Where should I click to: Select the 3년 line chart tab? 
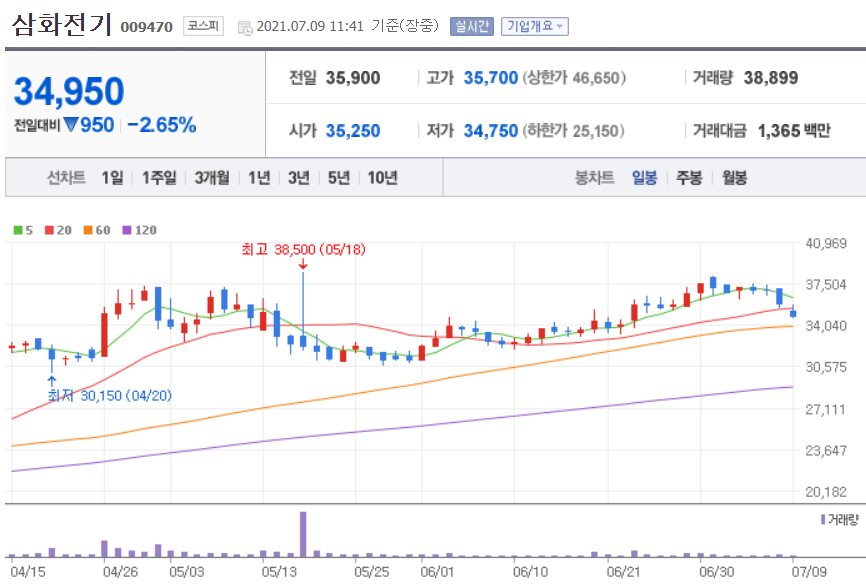click(x=299, y=178)
